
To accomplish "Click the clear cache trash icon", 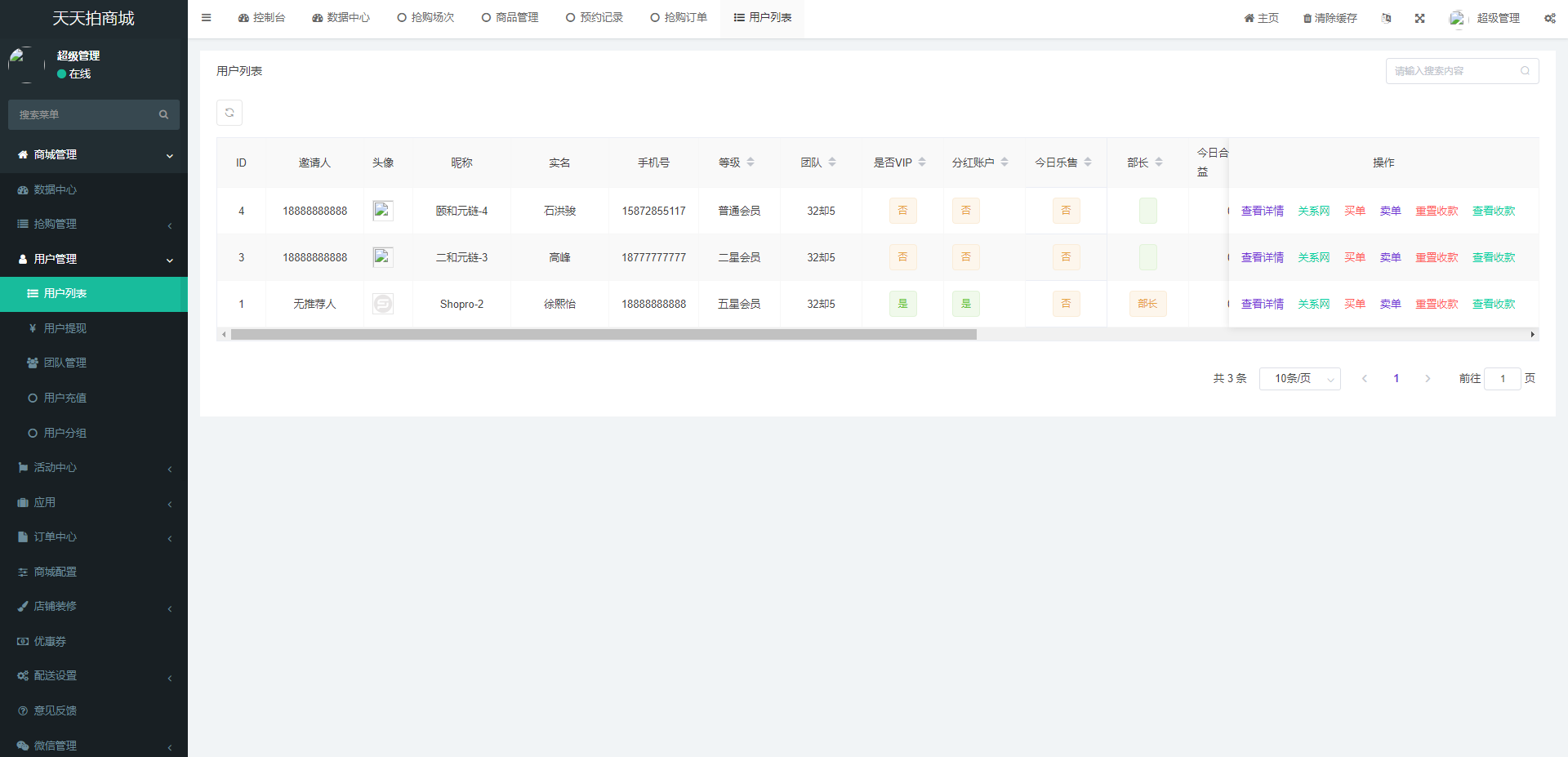I will tap(1307, 18).
